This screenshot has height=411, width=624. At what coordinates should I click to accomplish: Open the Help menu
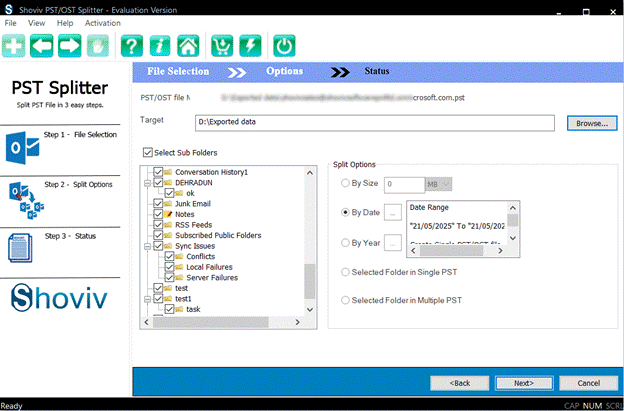65,23
